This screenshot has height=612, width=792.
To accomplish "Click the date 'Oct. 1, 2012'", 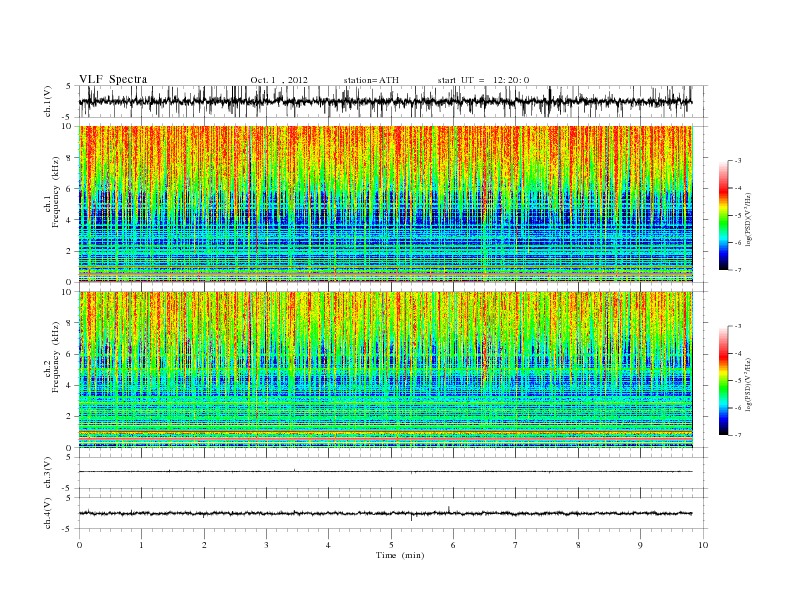I will (x=279, y=80).
